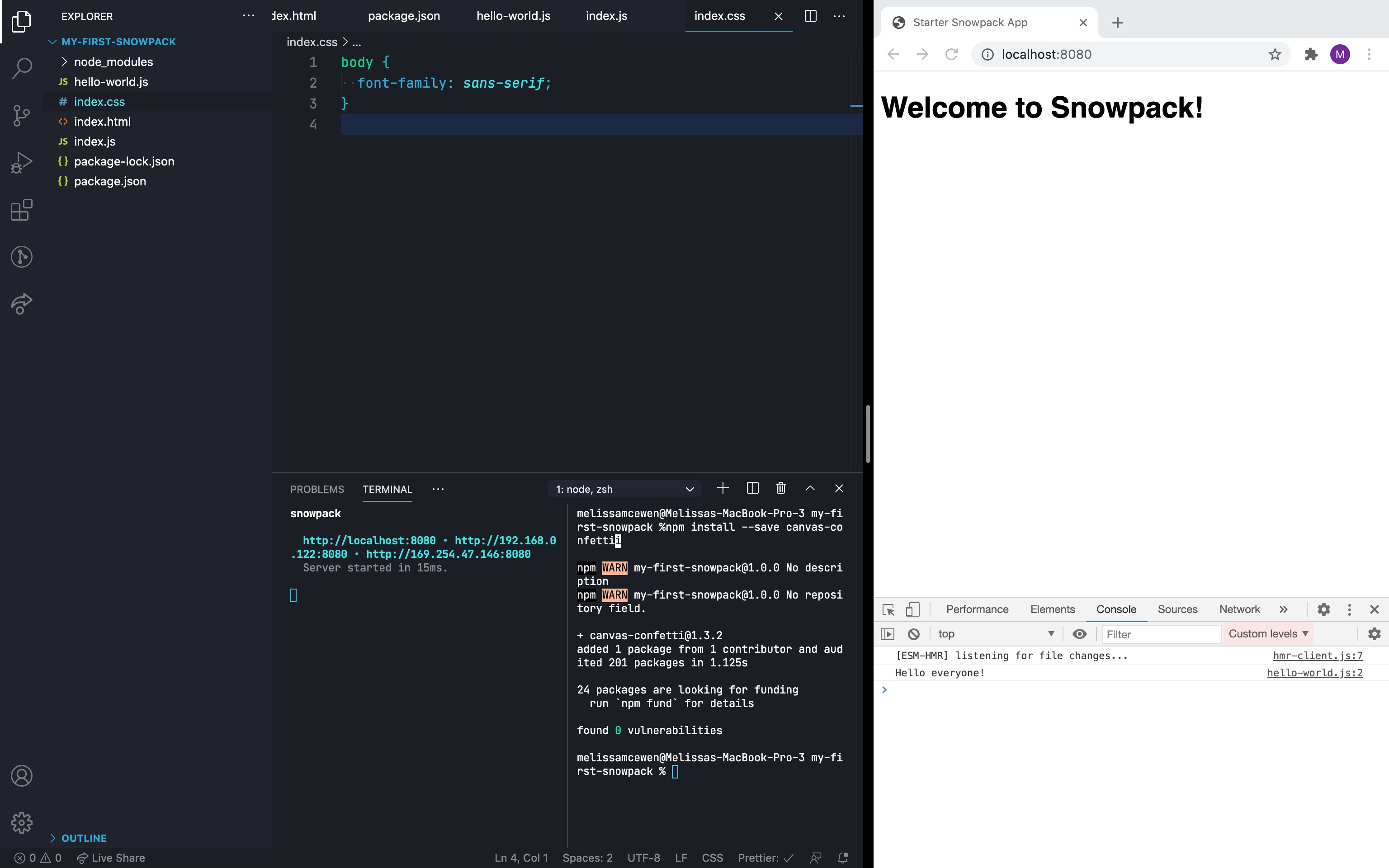This screenshot has height=868, width=1389.
Task: Click the hello-world.js file in explorer
Action: 111,81
